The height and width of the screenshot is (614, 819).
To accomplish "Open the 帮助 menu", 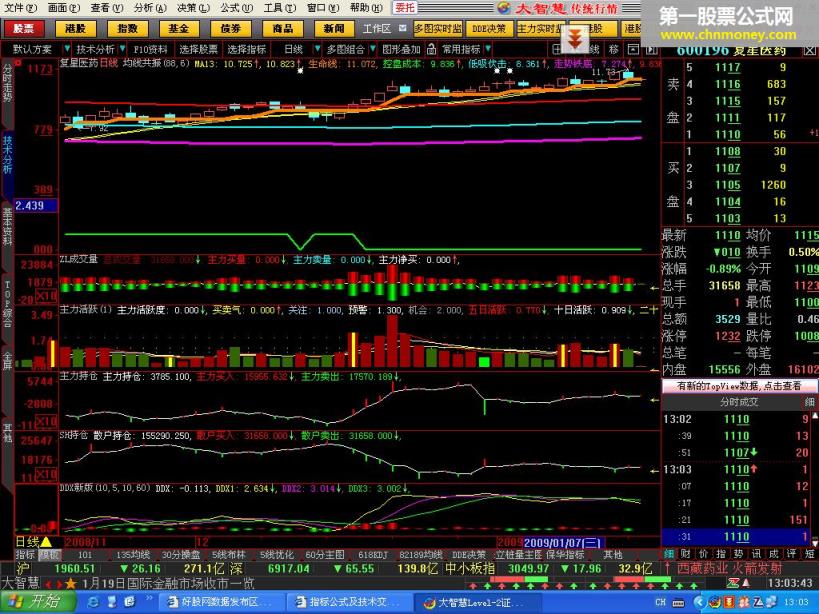I will point(366,8).
